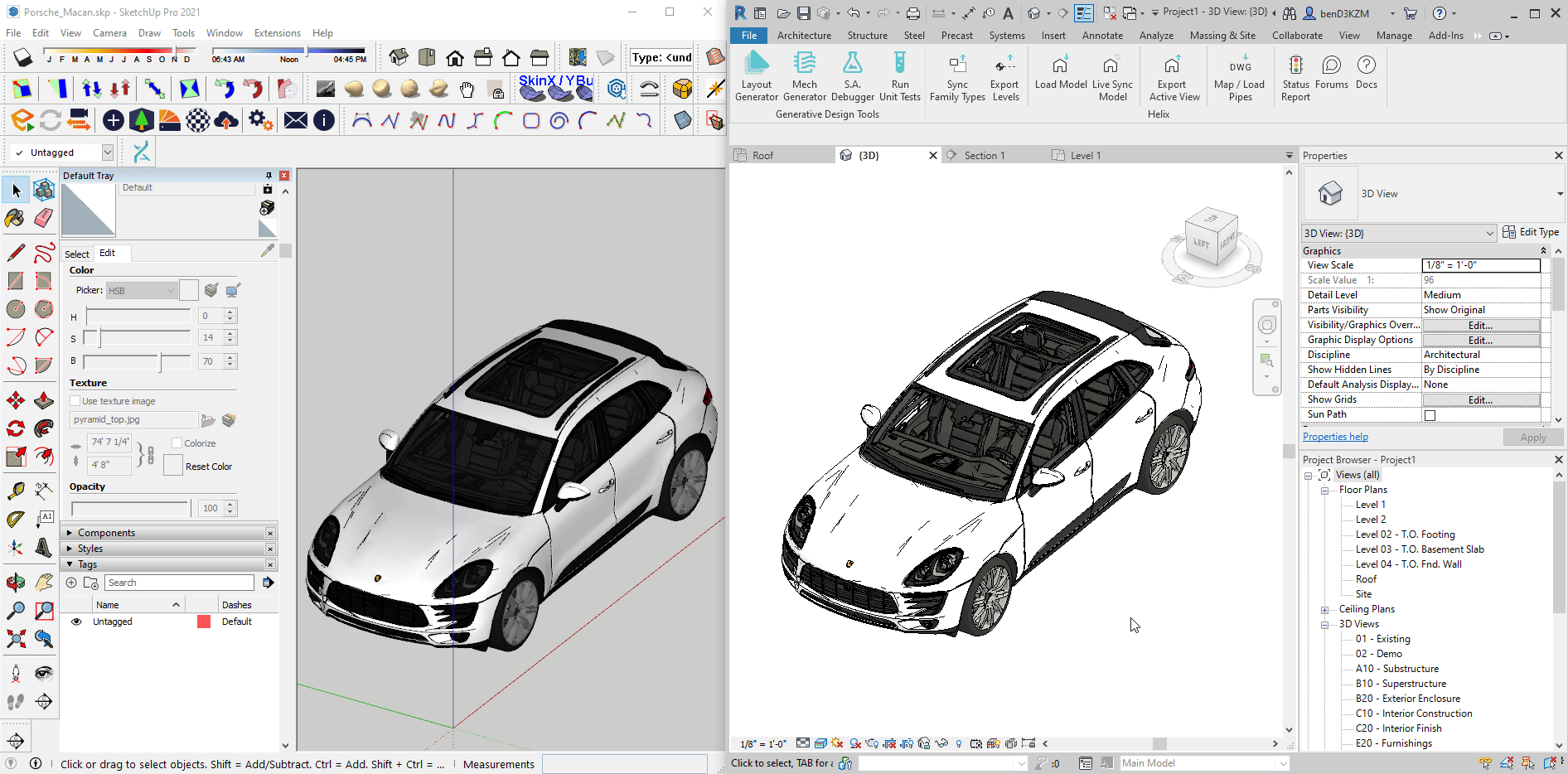The width and height of the screenshot is (1568, 774).
Task: Select the SketchUp Select arrow tool
Action: tap(16, 191)
